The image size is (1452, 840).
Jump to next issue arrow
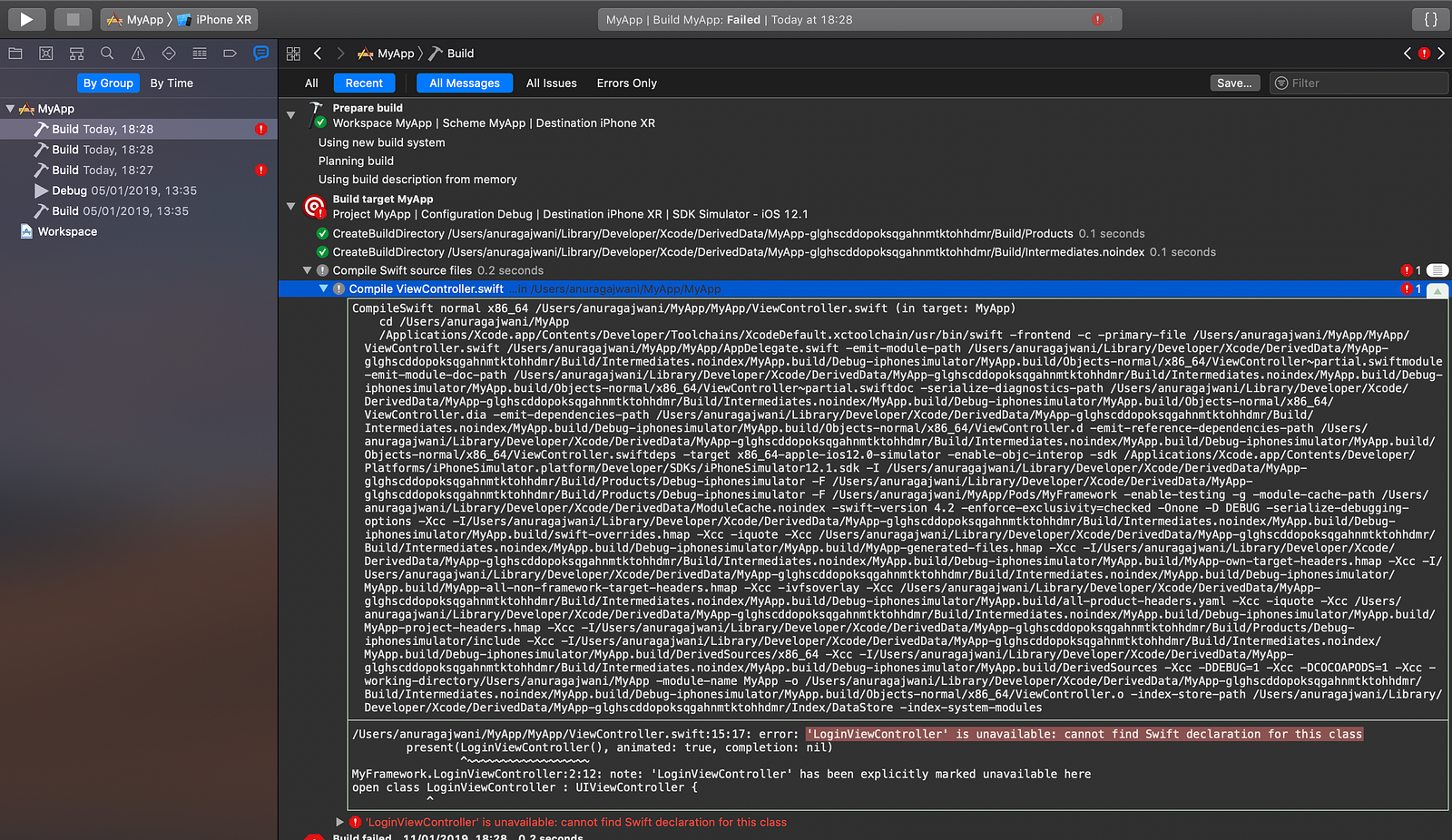pyautogui.click(x=1441, y=54)
